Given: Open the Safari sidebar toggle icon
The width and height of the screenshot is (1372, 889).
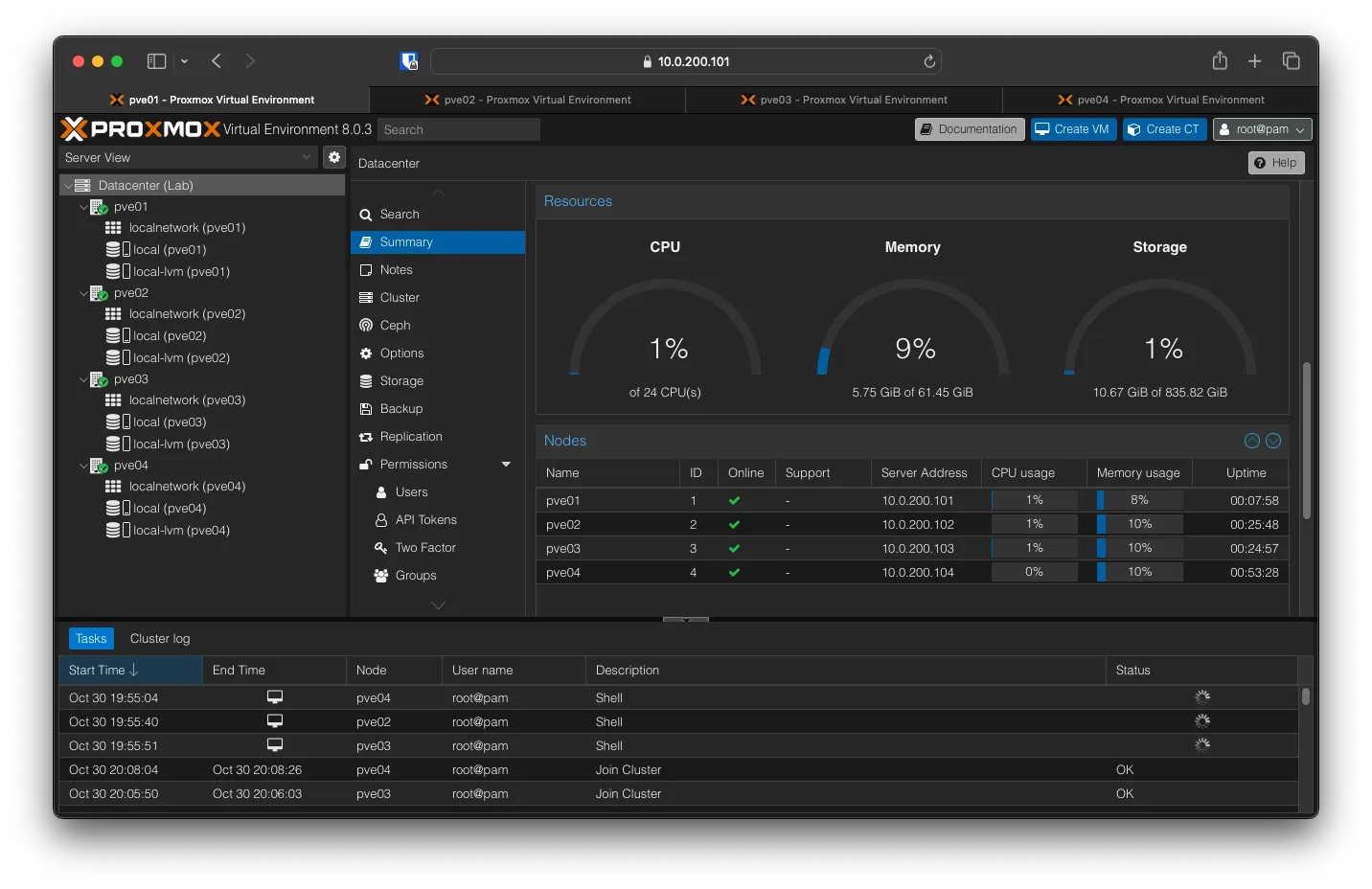Looking at the screenshot, I should 156,61.
